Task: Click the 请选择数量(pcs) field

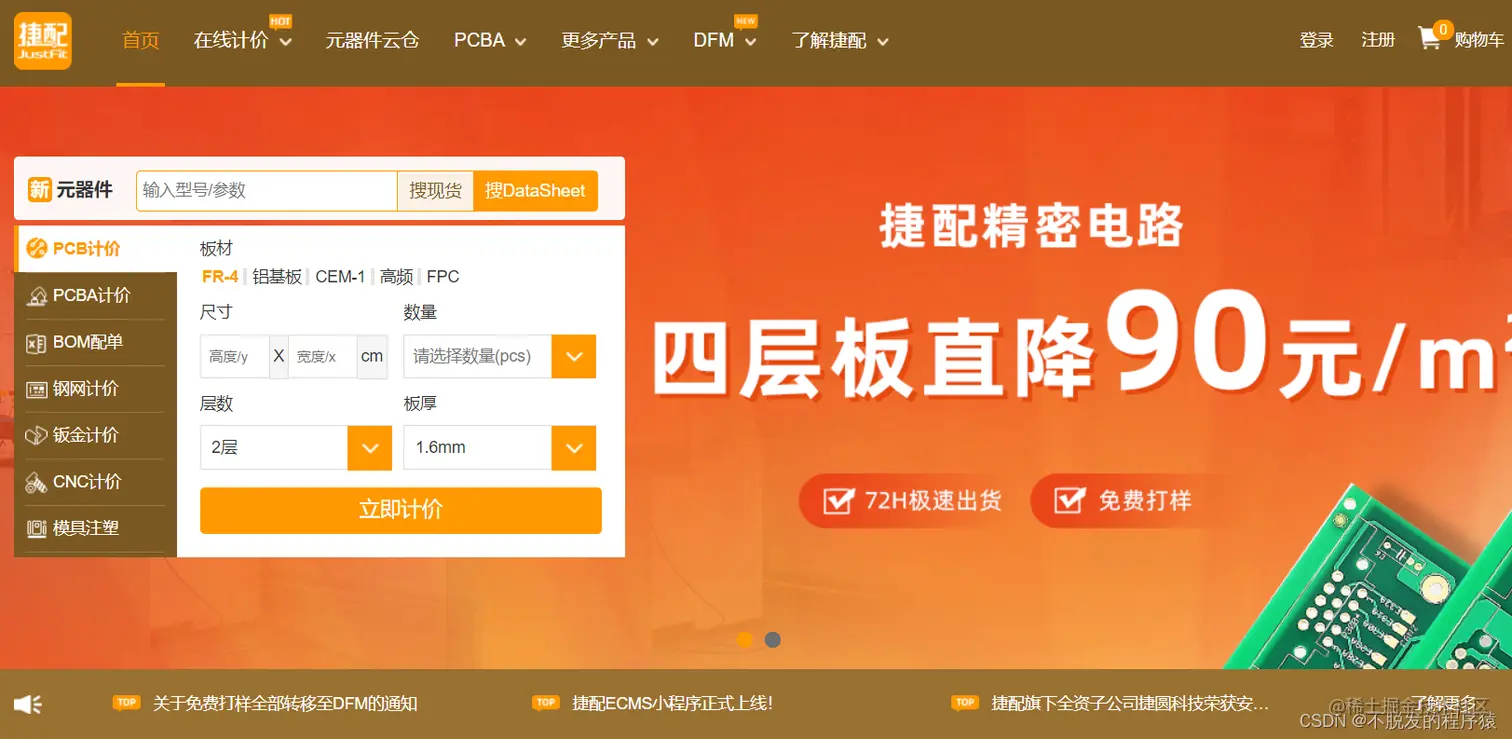Action: (478, 356)
